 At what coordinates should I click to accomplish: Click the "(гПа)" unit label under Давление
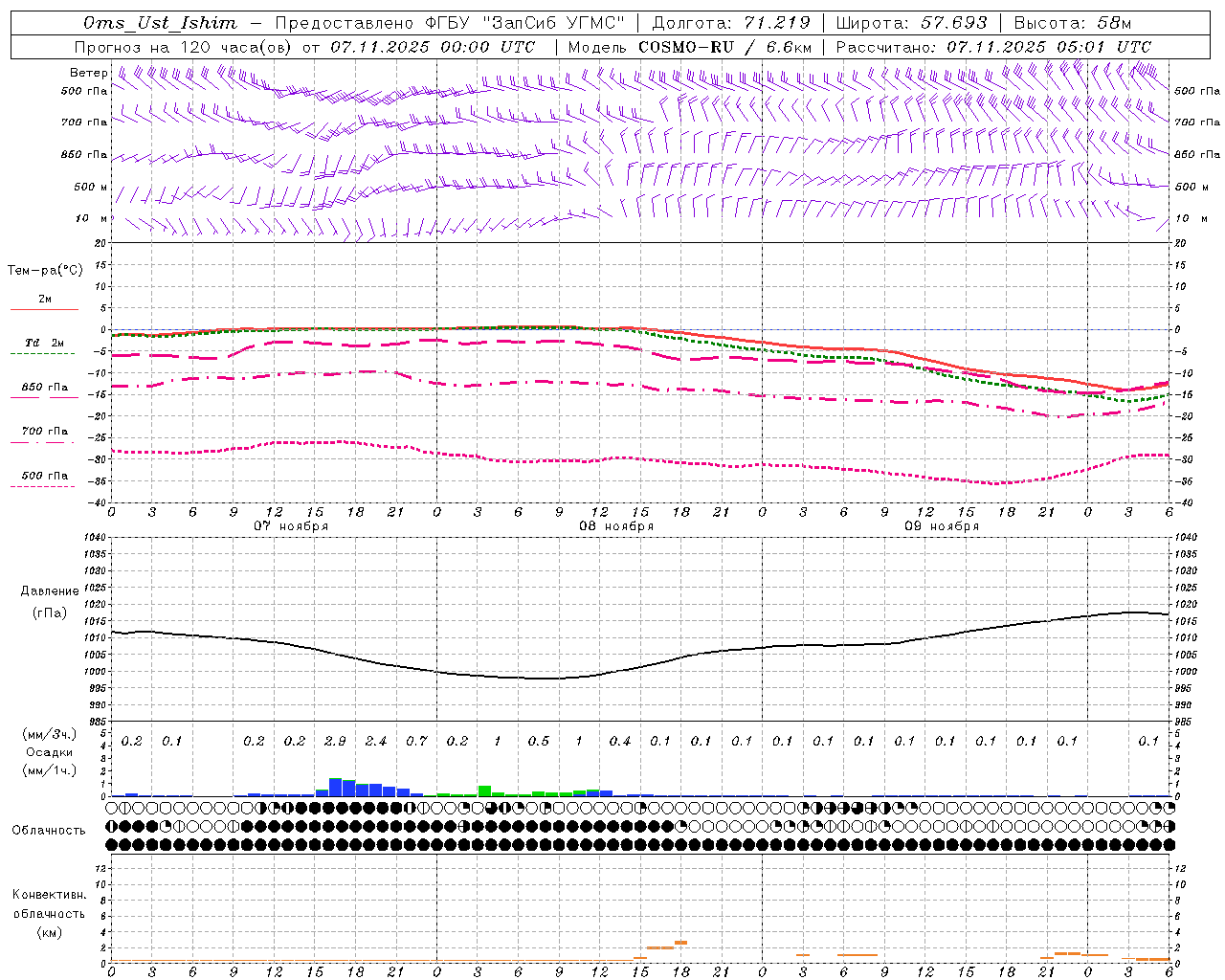click(48, 613)
